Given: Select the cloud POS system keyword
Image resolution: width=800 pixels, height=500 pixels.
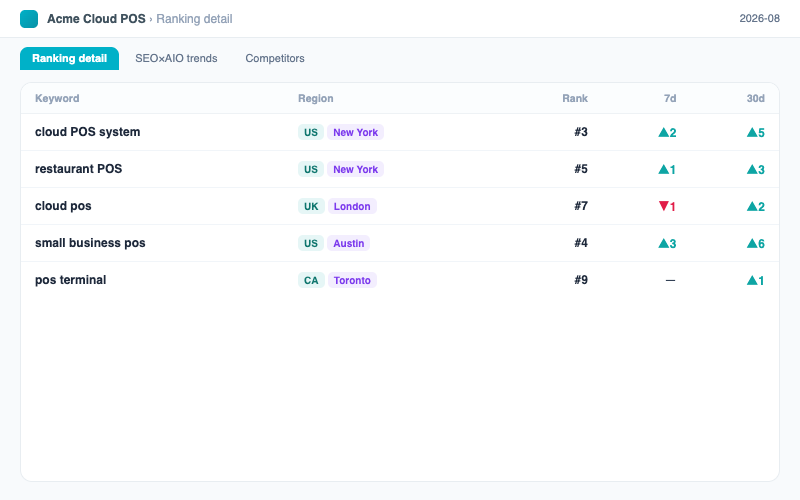Looking at the screenshot, I should [x=87, y=132].
